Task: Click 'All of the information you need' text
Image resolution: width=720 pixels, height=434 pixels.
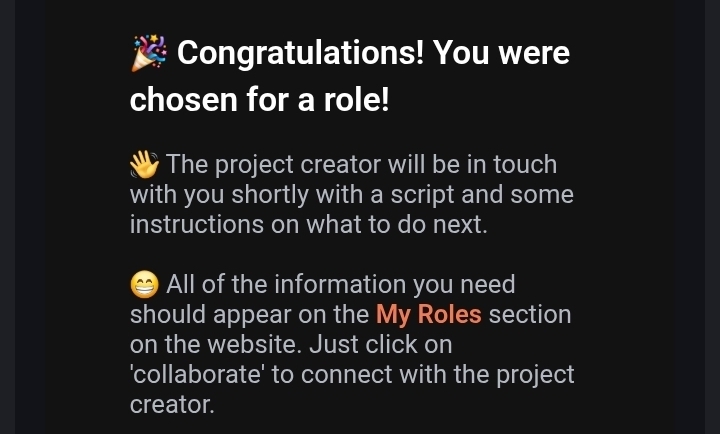Action: click(340, 285)
